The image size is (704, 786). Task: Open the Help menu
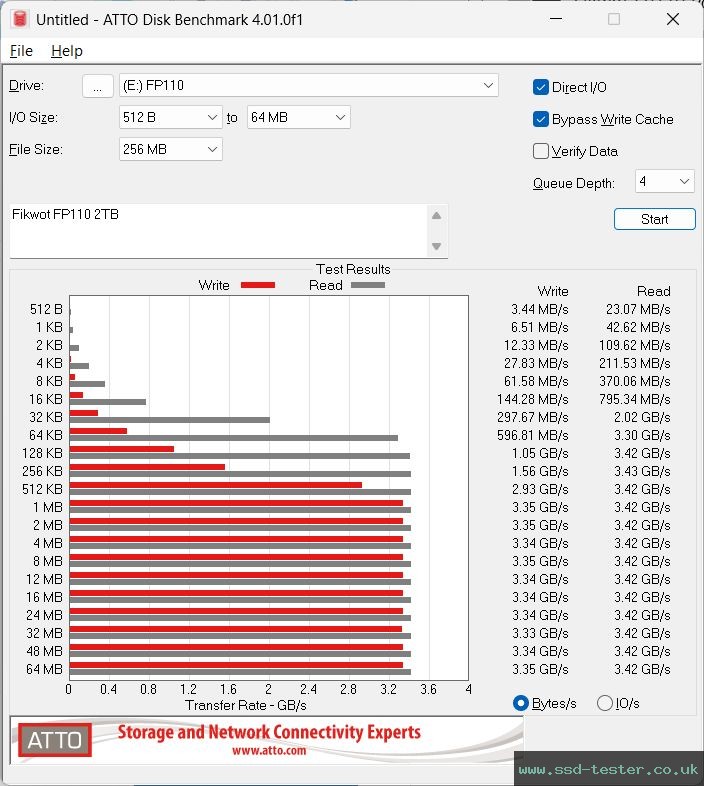tap(67, 51)
